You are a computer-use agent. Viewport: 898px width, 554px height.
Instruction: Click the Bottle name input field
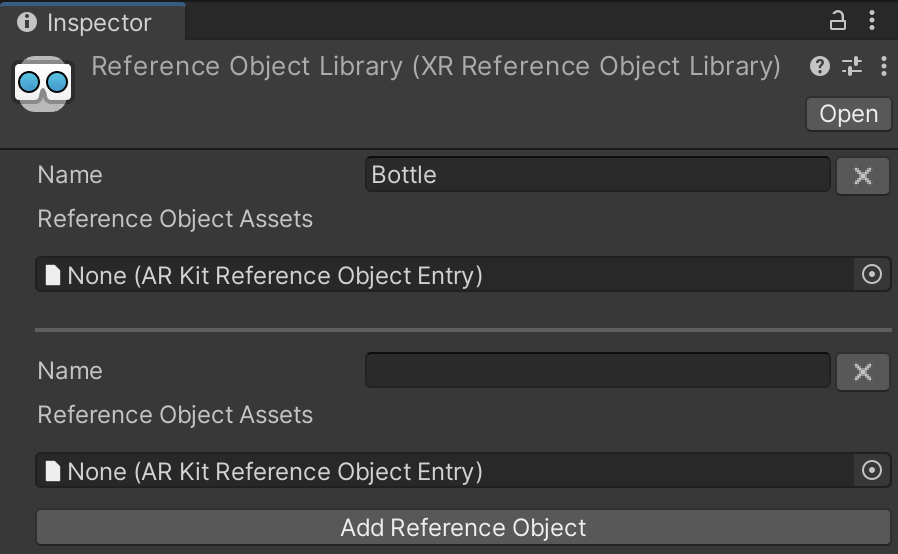[x=597, y=175]
